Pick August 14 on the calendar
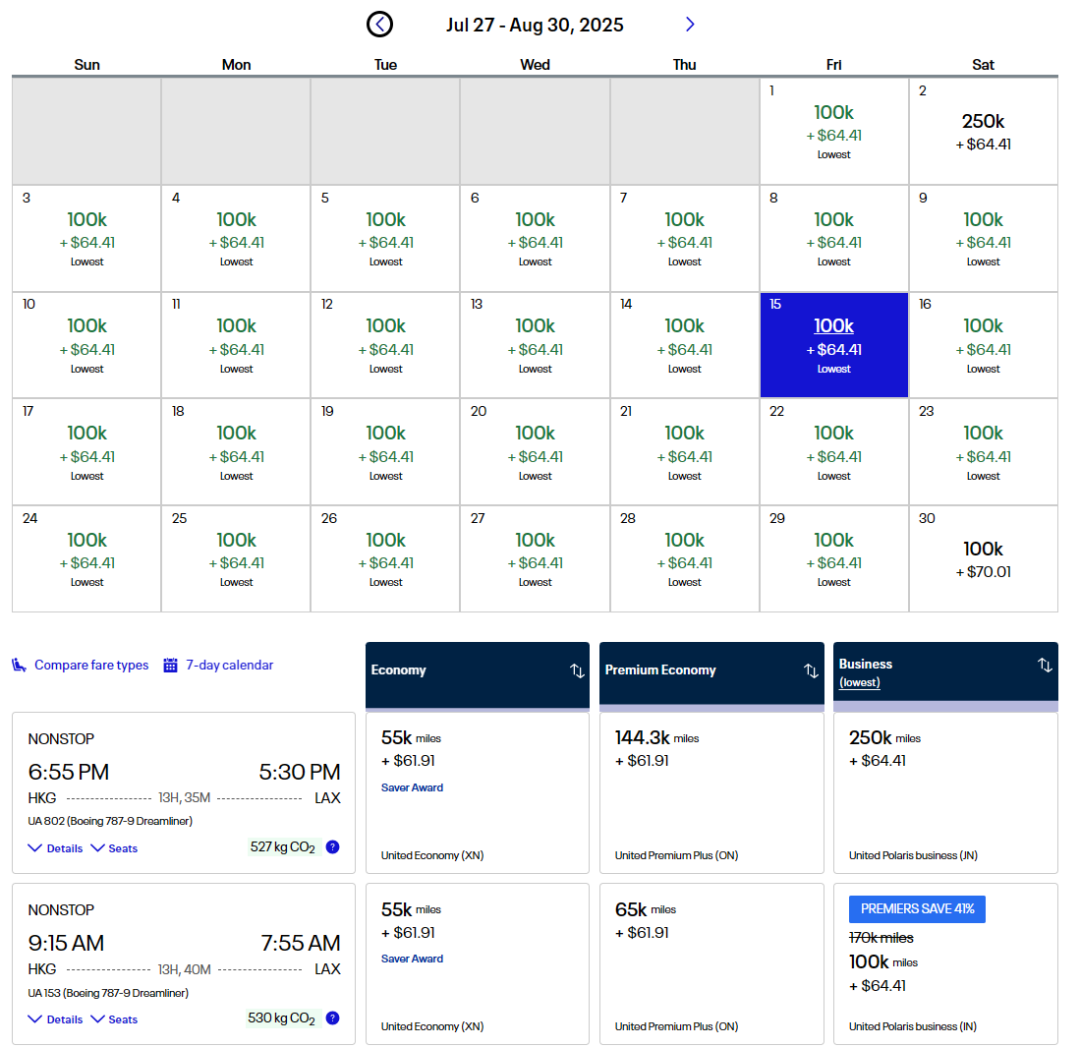The width and height of the screenshot is (1080, 1047). [x=685, y=345]
